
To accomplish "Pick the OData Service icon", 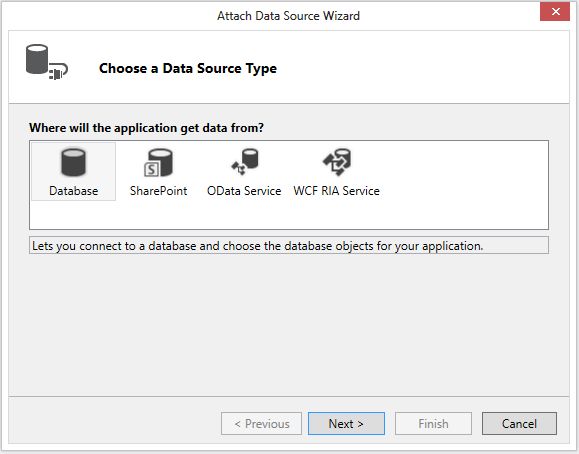I will (244, 161).
